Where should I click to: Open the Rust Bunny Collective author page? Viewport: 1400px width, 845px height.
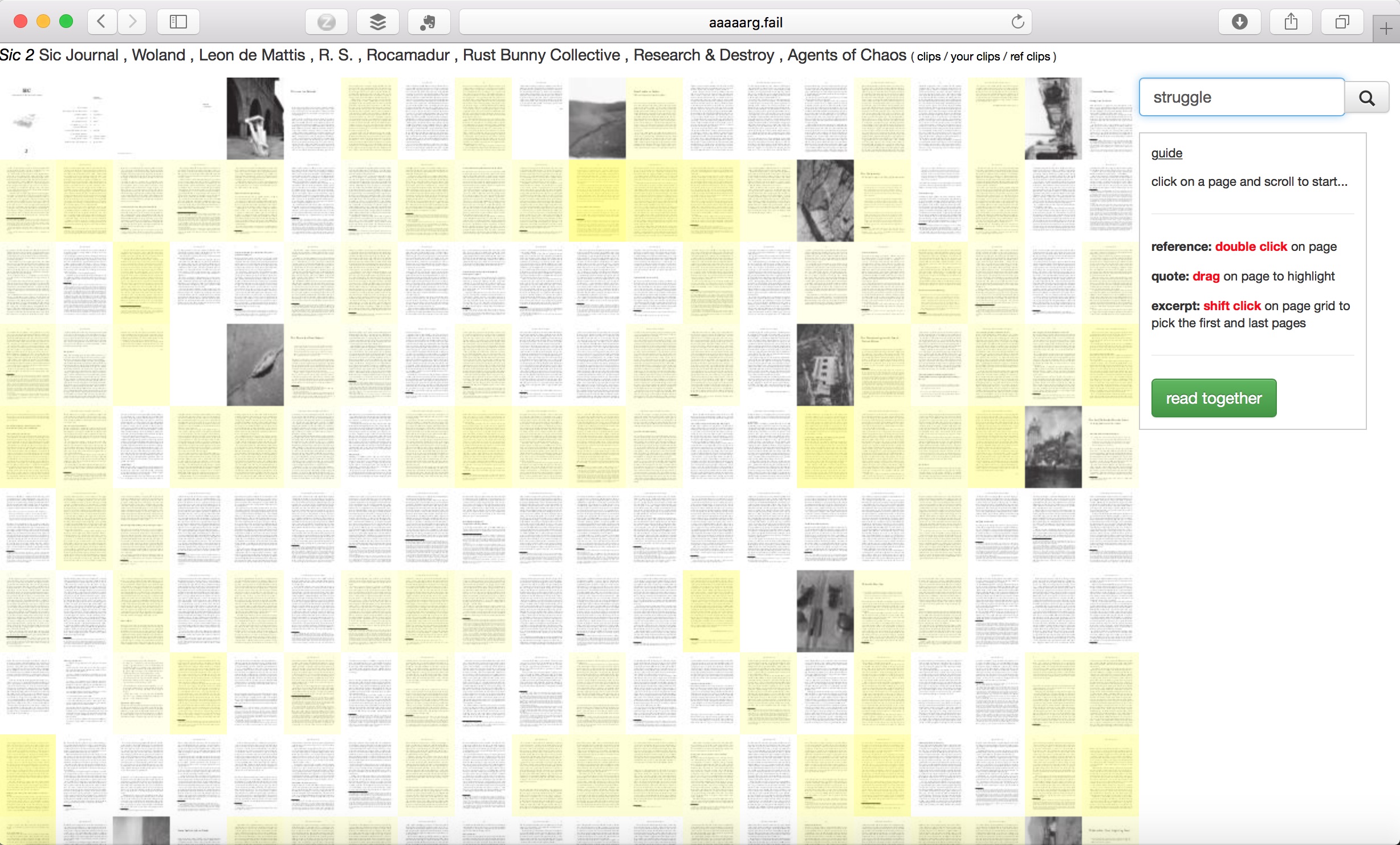pyautogui.click(x=542, y=55)
